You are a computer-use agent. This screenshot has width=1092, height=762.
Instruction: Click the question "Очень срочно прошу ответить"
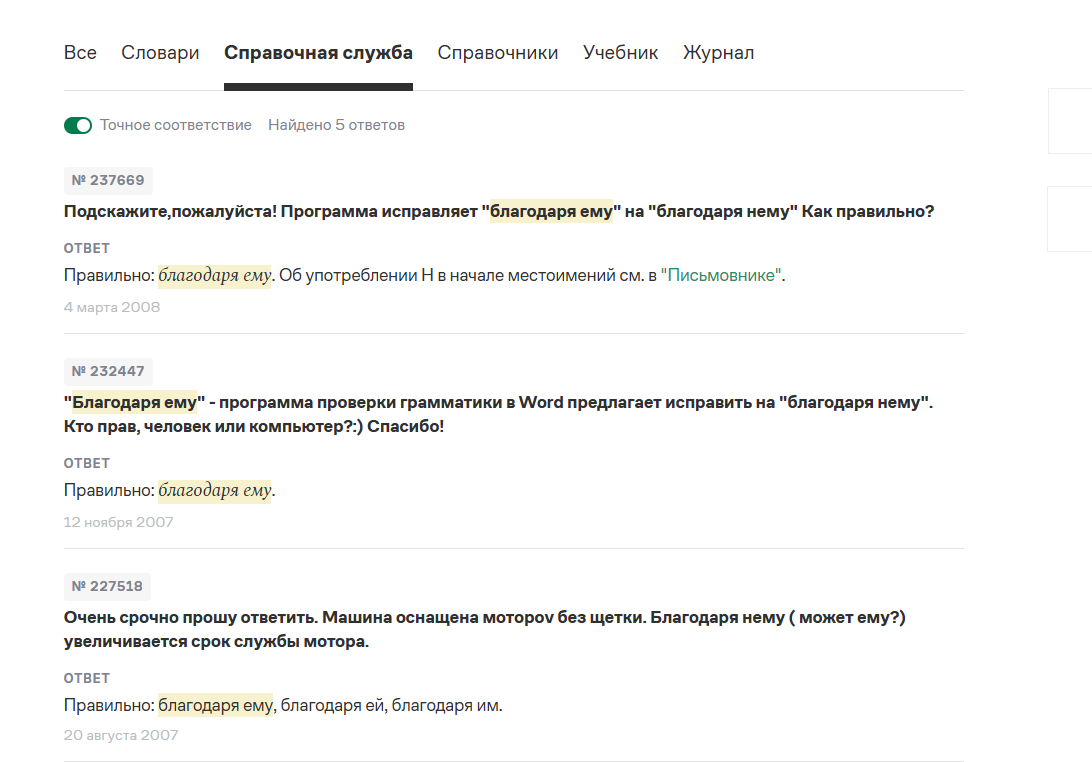click(485, 630)
